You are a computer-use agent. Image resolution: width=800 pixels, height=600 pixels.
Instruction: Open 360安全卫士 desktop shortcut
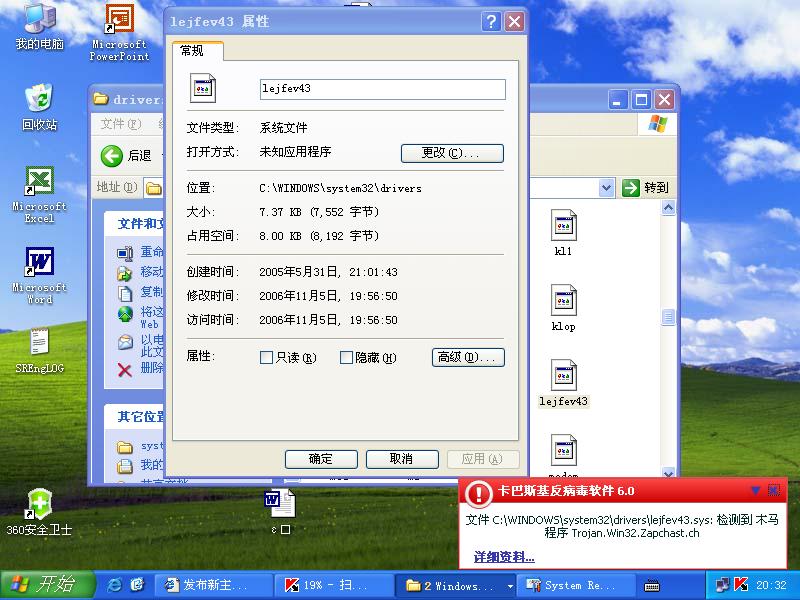point(39,512)
